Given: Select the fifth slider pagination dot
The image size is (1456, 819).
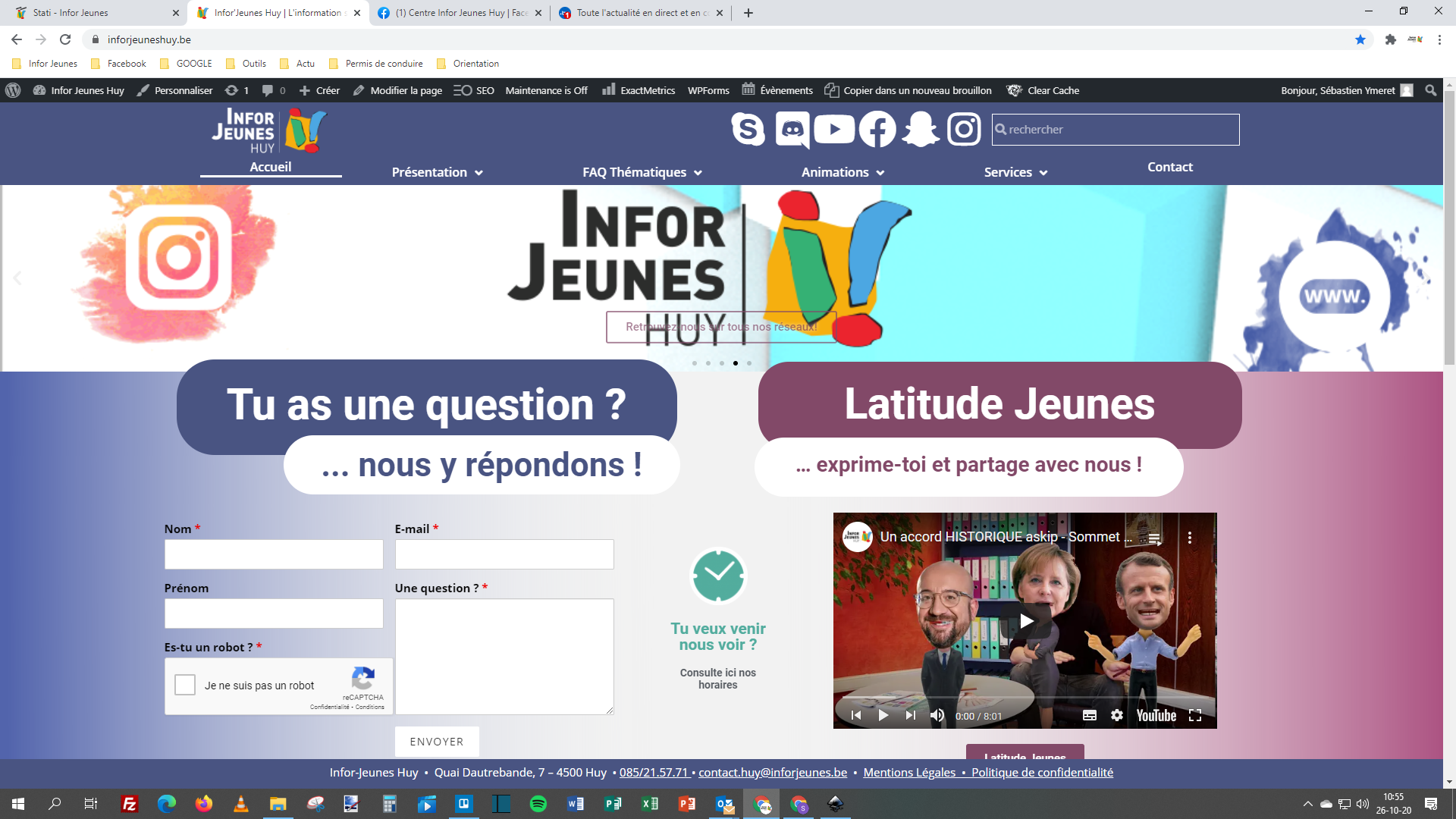Looking at the screenshot, I should click(749, 363).
